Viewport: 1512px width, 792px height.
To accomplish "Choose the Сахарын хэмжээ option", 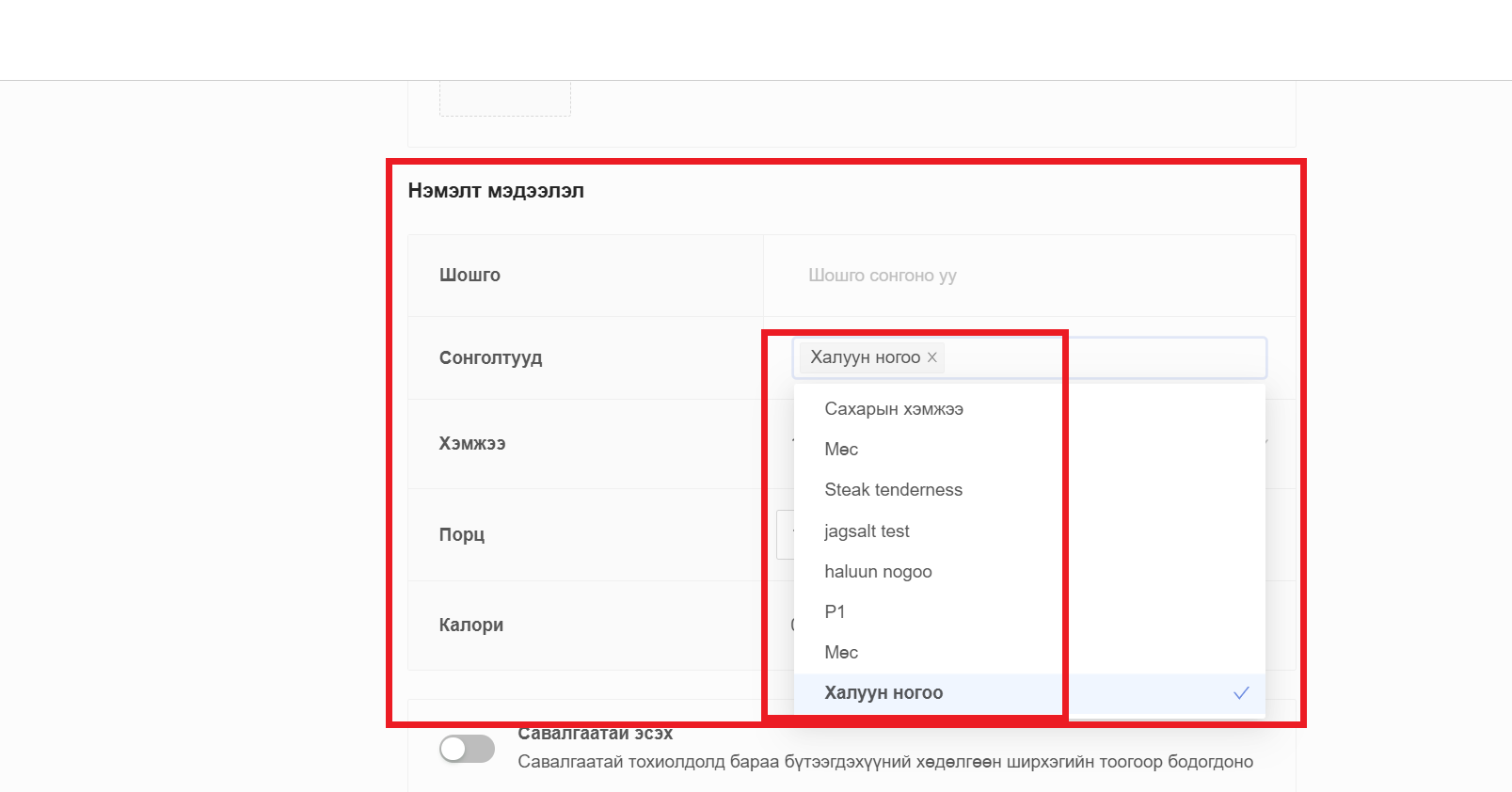I will 894,409.
